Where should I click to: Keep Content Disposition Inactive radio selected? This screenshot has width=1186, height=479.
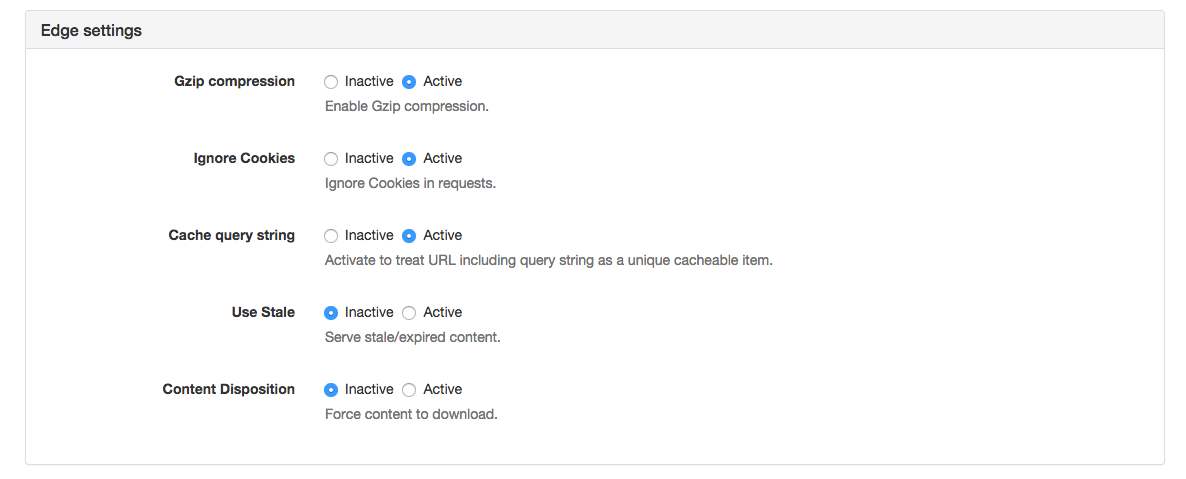coord(331,390)
